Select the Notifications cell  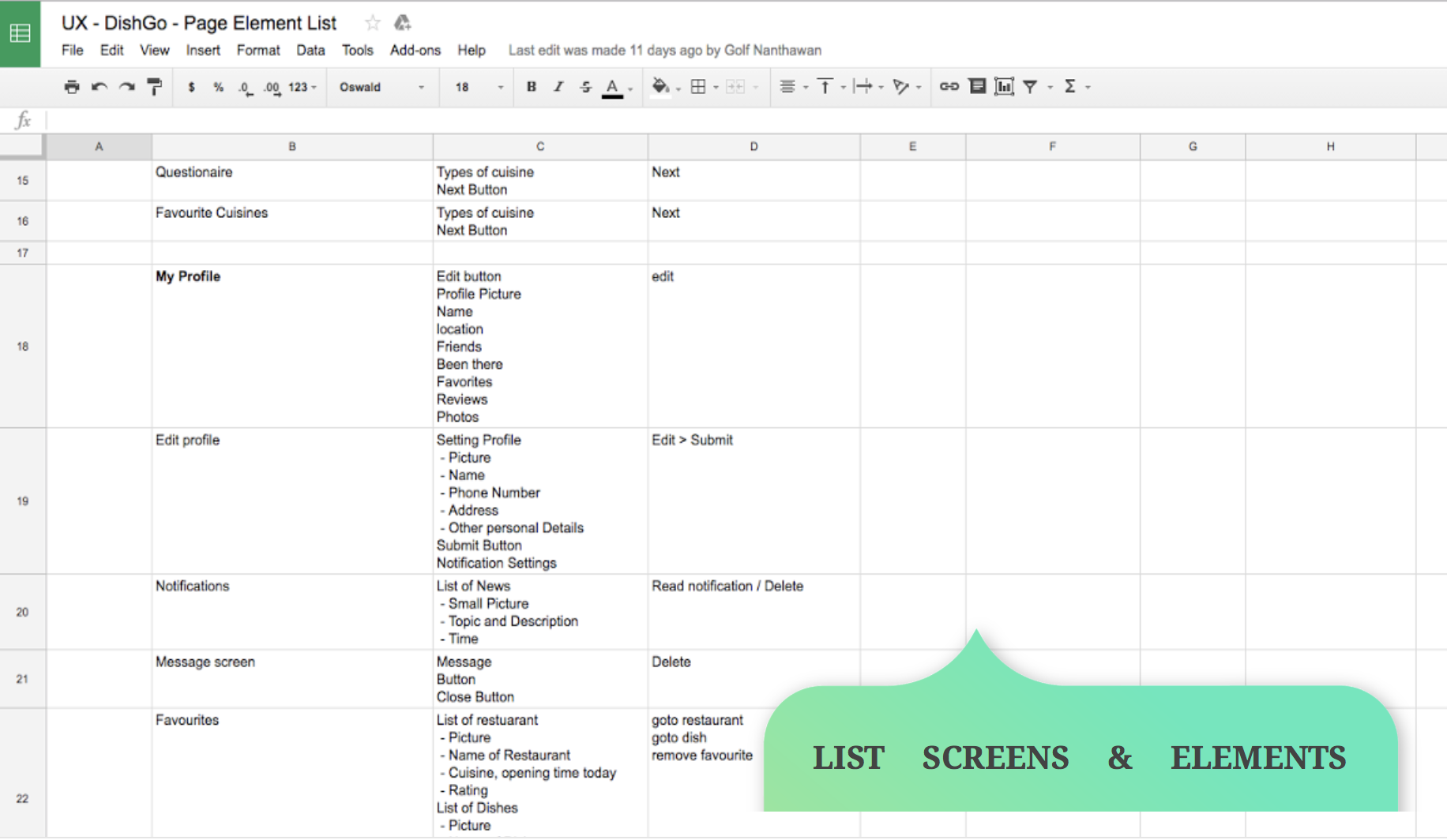point(292,613)
